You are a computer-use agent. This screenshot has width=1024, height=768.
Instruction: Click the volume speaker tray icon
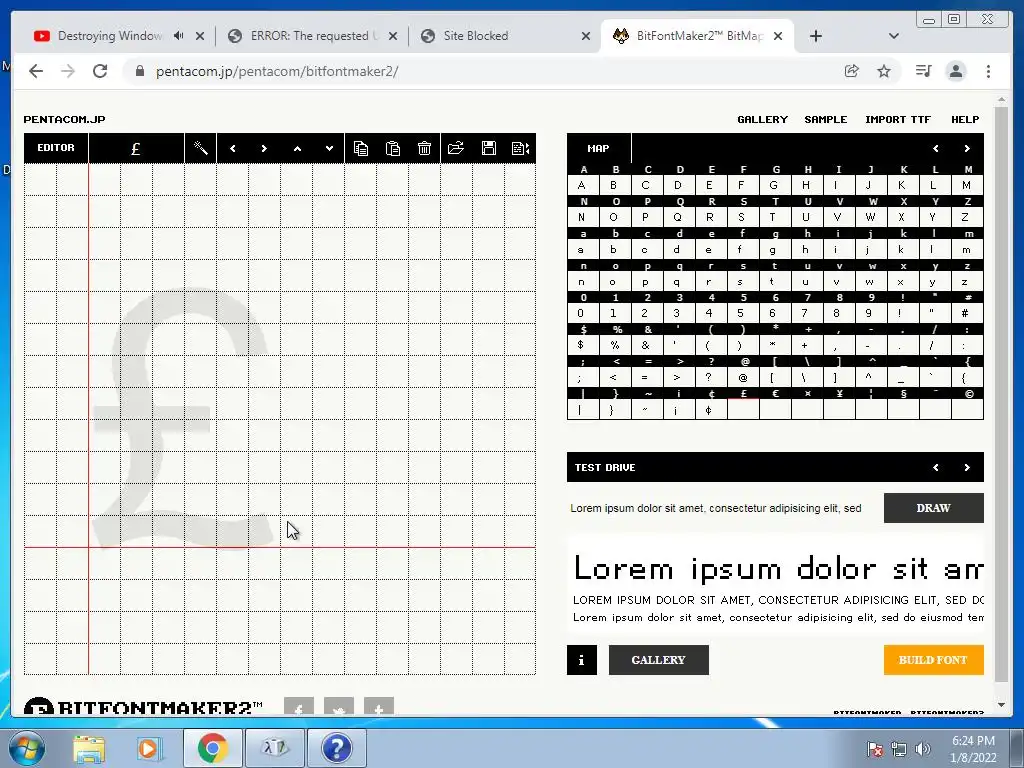[922, 749]
